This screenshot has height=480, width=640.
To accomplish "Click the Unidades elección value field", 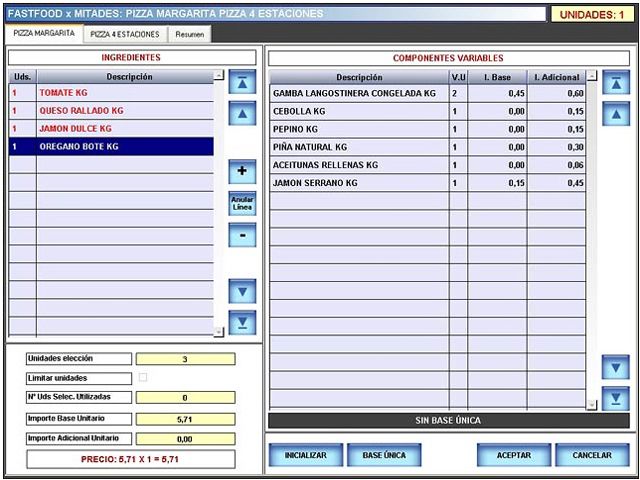I will (x=185, y=359).
